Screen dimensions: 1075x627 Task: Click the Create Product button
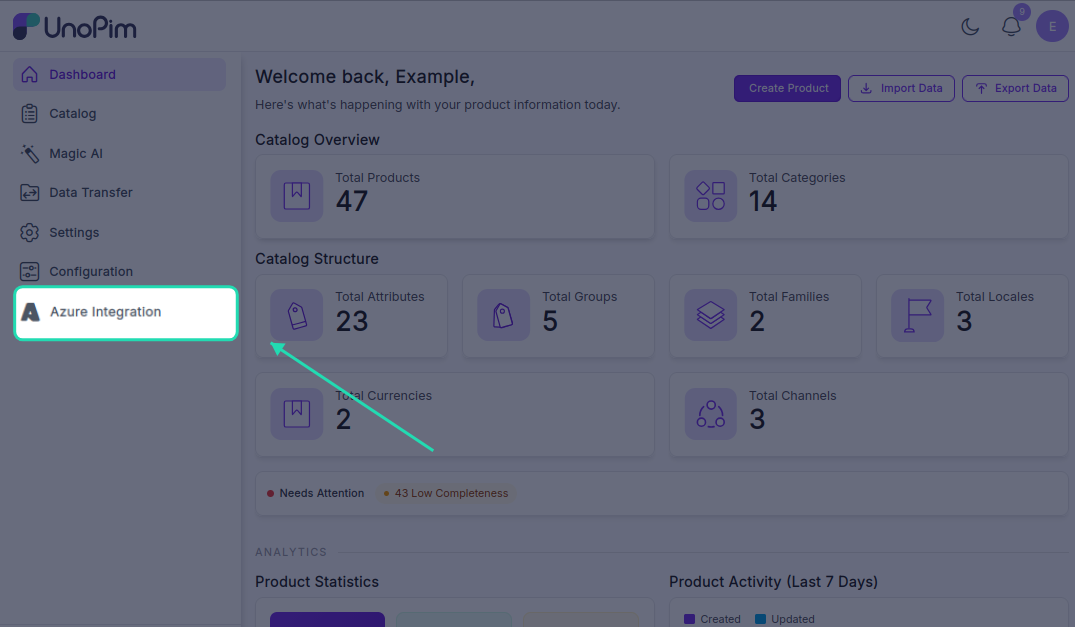point(787,88)
